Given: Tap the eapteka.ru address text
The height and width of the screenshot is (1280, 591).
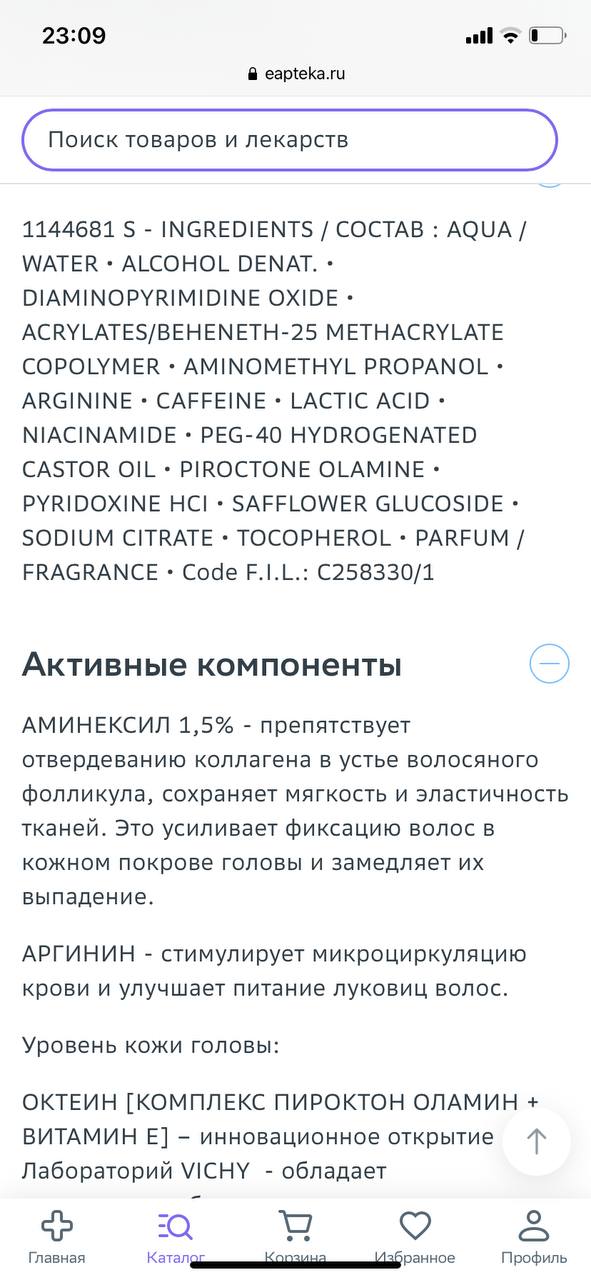Looking at the screenshot, I should pyautogui.click(x=306, y=74).
